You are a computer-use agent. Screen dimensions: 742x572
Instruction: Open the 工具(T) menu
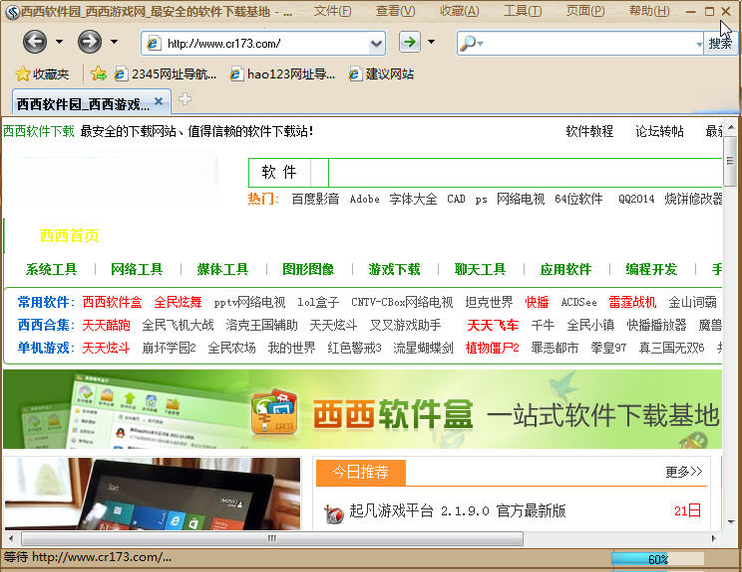[522, 11]
